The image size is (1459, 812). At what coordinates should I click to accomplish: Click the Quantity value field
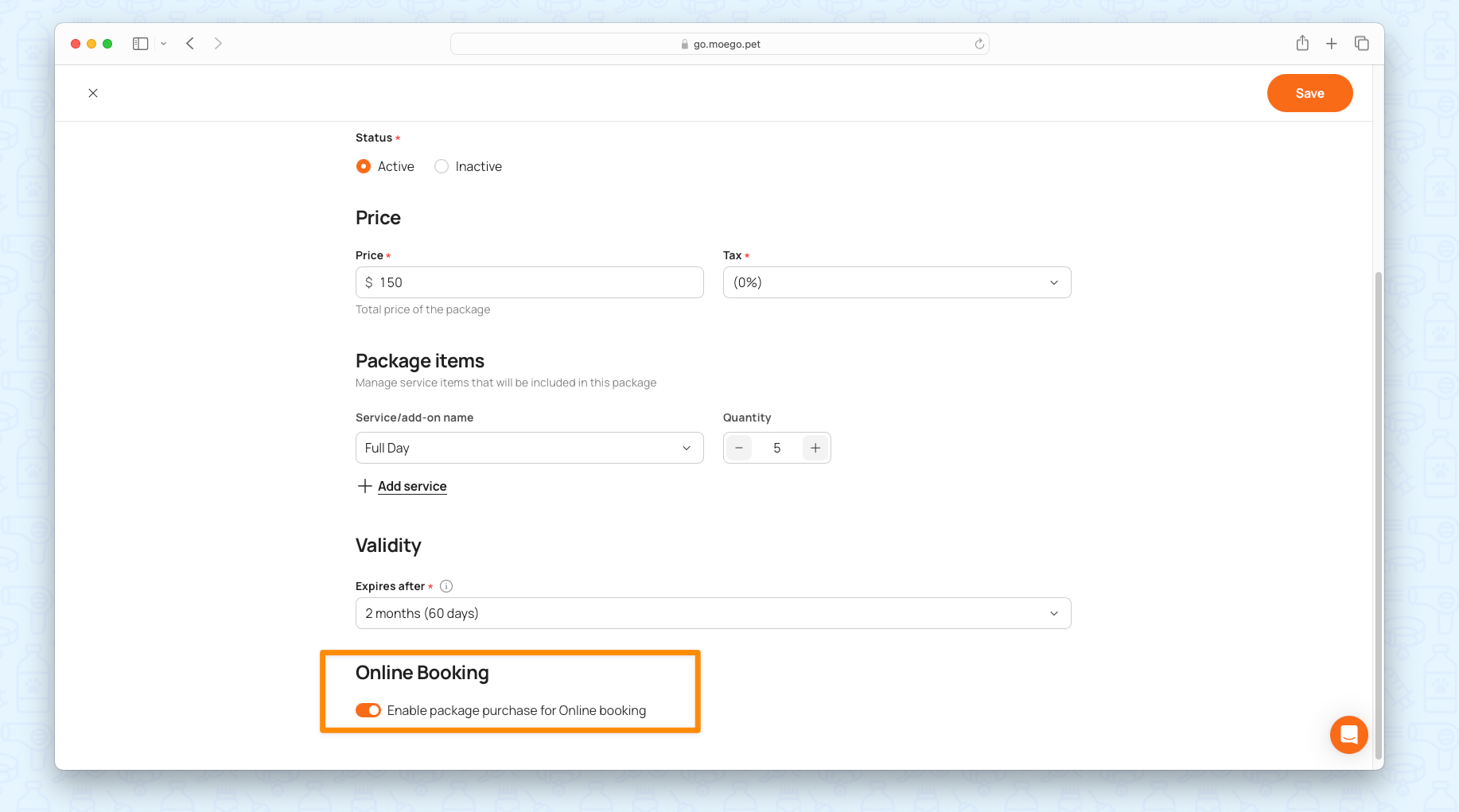[x=777, y=448]
